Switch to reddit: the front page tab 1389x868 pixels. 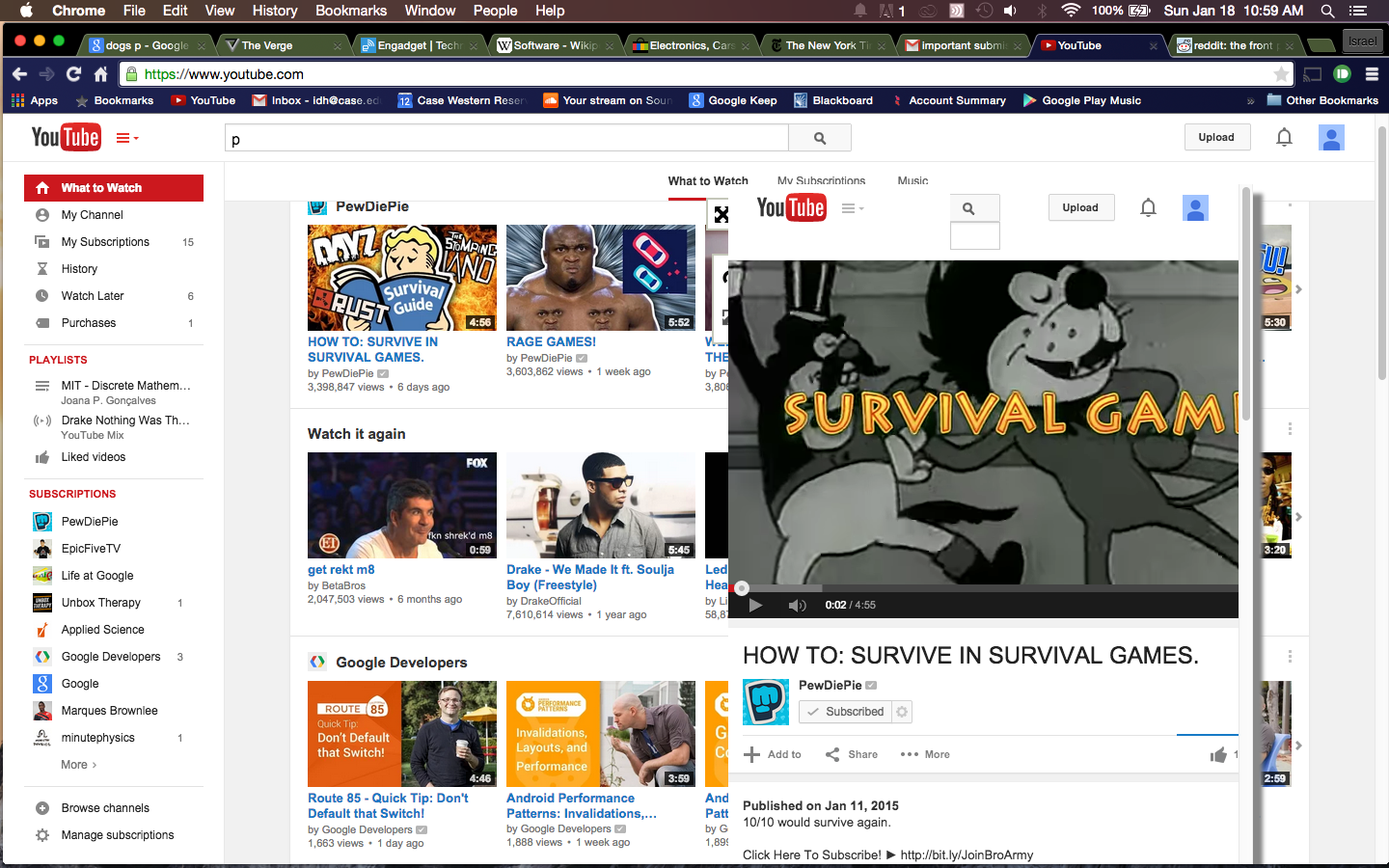pyautogui.click(x=1235, y=45)
